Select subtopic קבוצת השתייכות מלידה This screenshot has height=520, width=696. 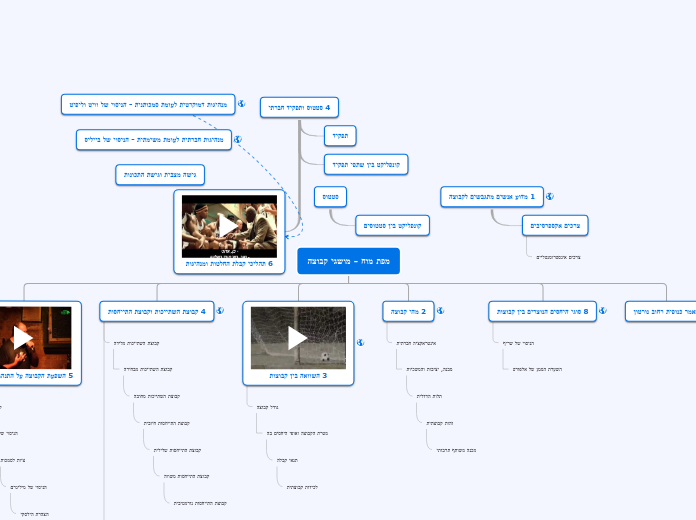(136, 343)
